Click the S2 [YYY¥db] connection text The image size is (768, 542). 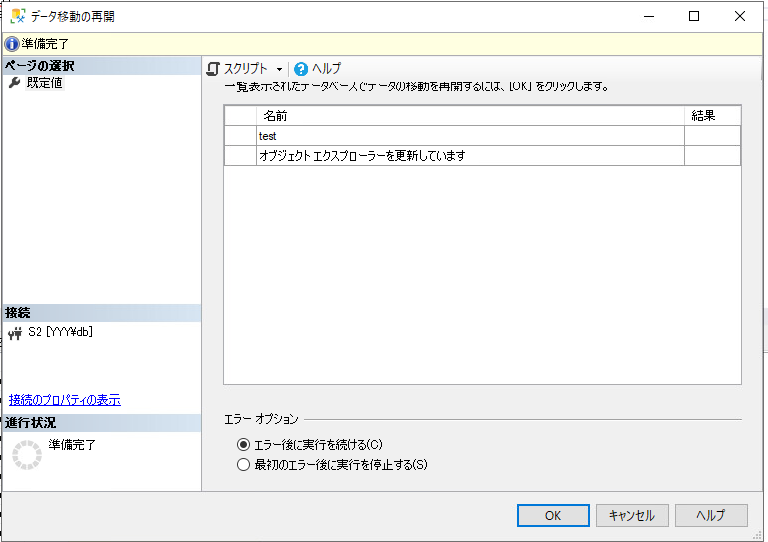[60, 332]
